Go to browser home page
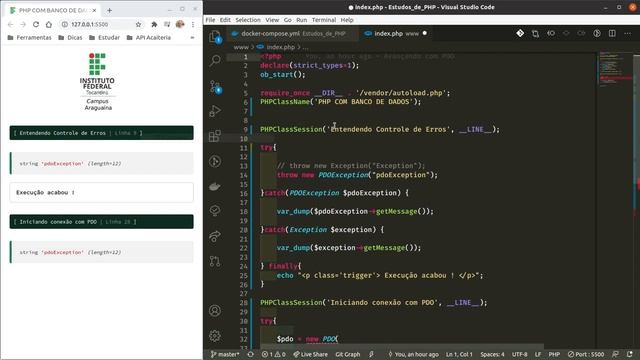640x360 pixels. (x=49, y=24)
